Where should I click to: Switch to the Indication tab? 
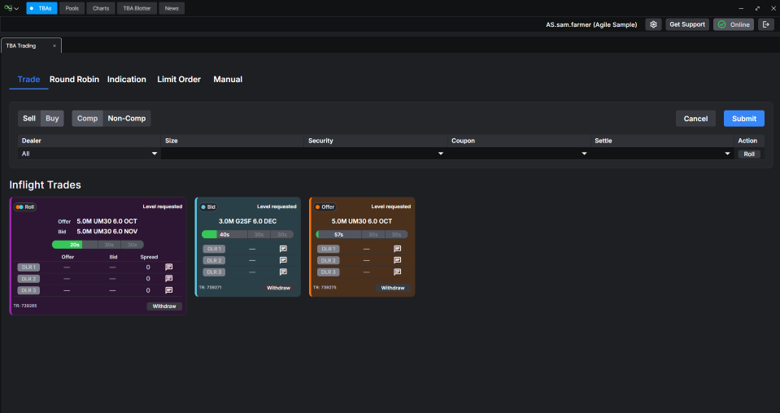pyautogui.click(x=127, y=79)
